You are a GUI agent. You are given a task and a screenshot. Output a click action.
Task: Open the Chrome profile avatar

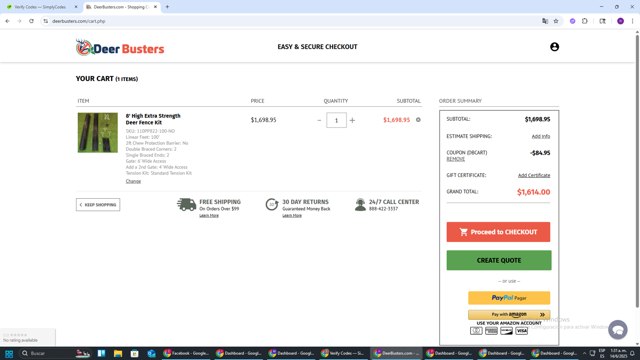[620, 21]
